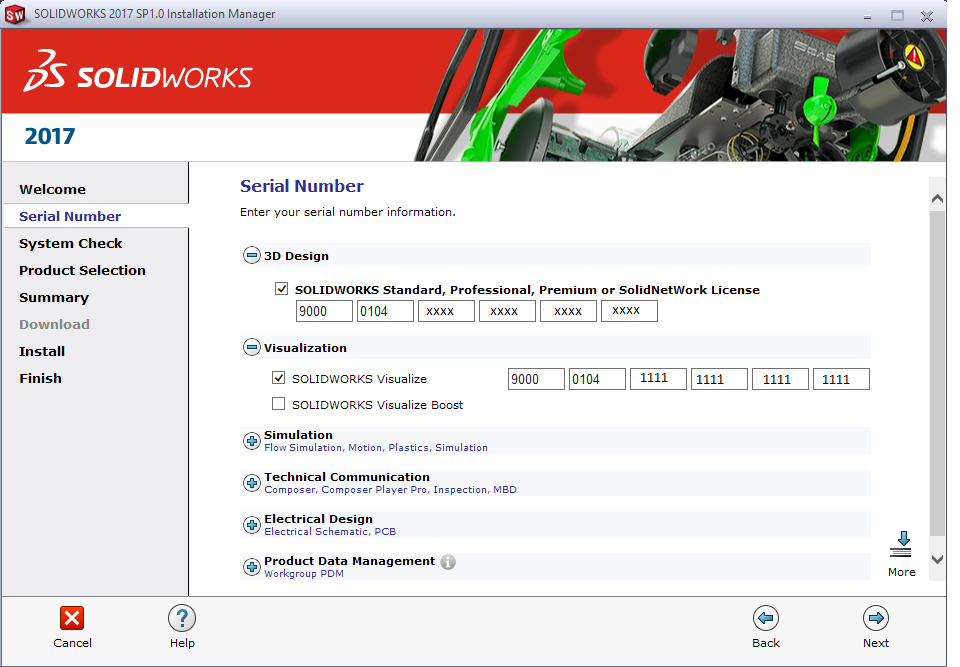The height and width of the screenshot is (667, 960).
Task: Expand the Electrical Design section
Action: 252,525
